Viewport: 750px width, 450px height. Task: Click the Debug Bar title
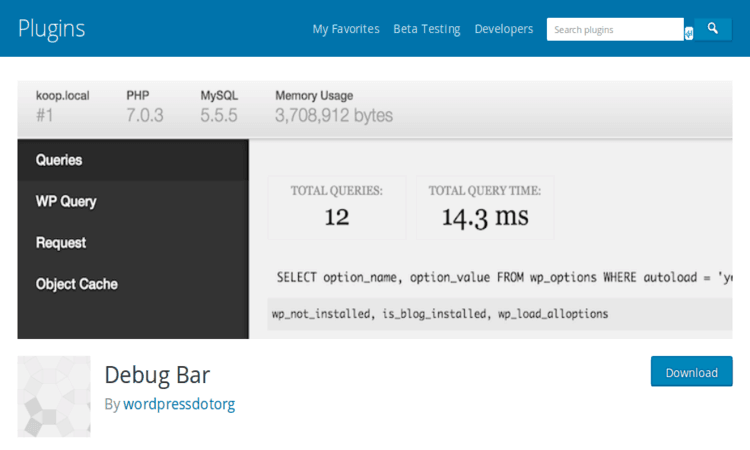pos(157,375)
